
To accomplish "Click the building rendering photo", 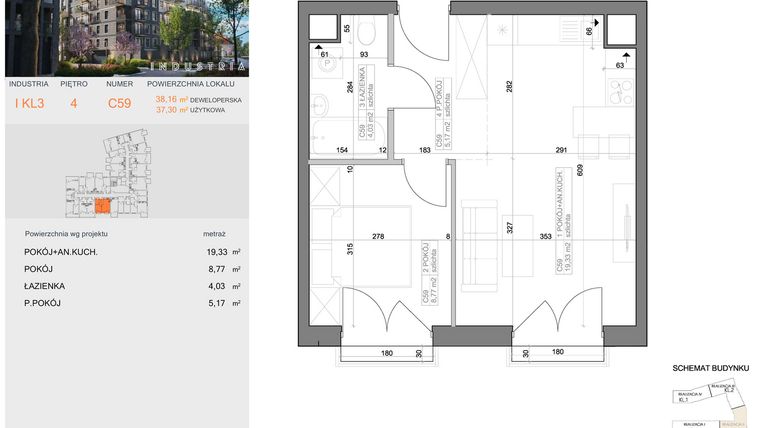I will 123,37.
